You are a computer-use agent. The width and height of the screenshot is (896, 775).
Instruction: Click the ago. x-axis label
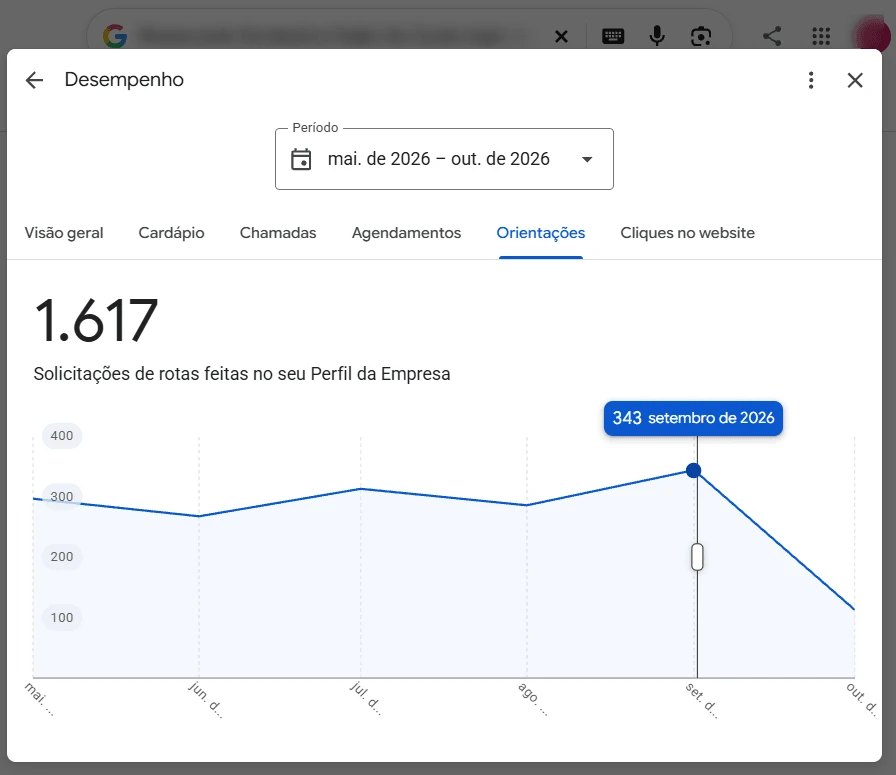pos(533,698)
